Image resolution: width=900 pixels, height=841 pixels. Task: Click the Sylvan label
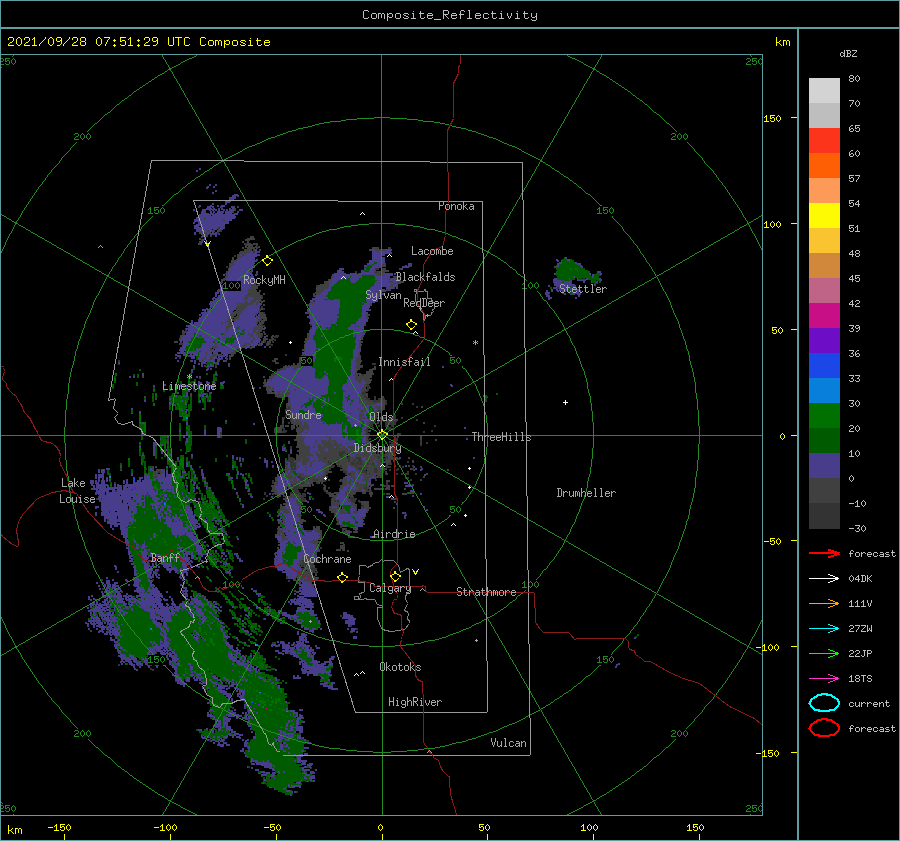click(383, 295)
